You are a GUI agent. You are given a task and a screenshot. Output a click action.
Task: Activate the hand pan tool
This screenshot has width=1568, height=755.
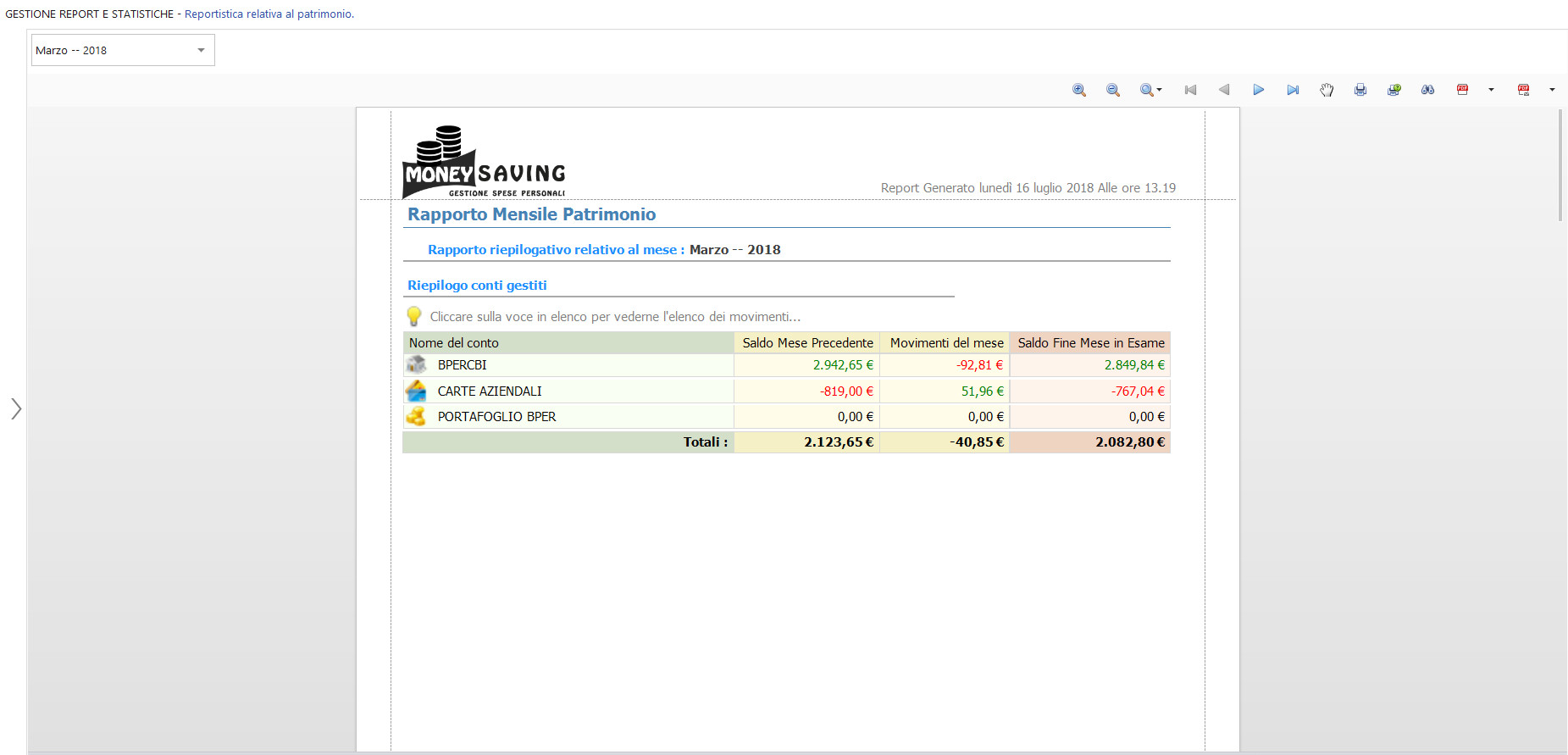(x=1327, y=90)
